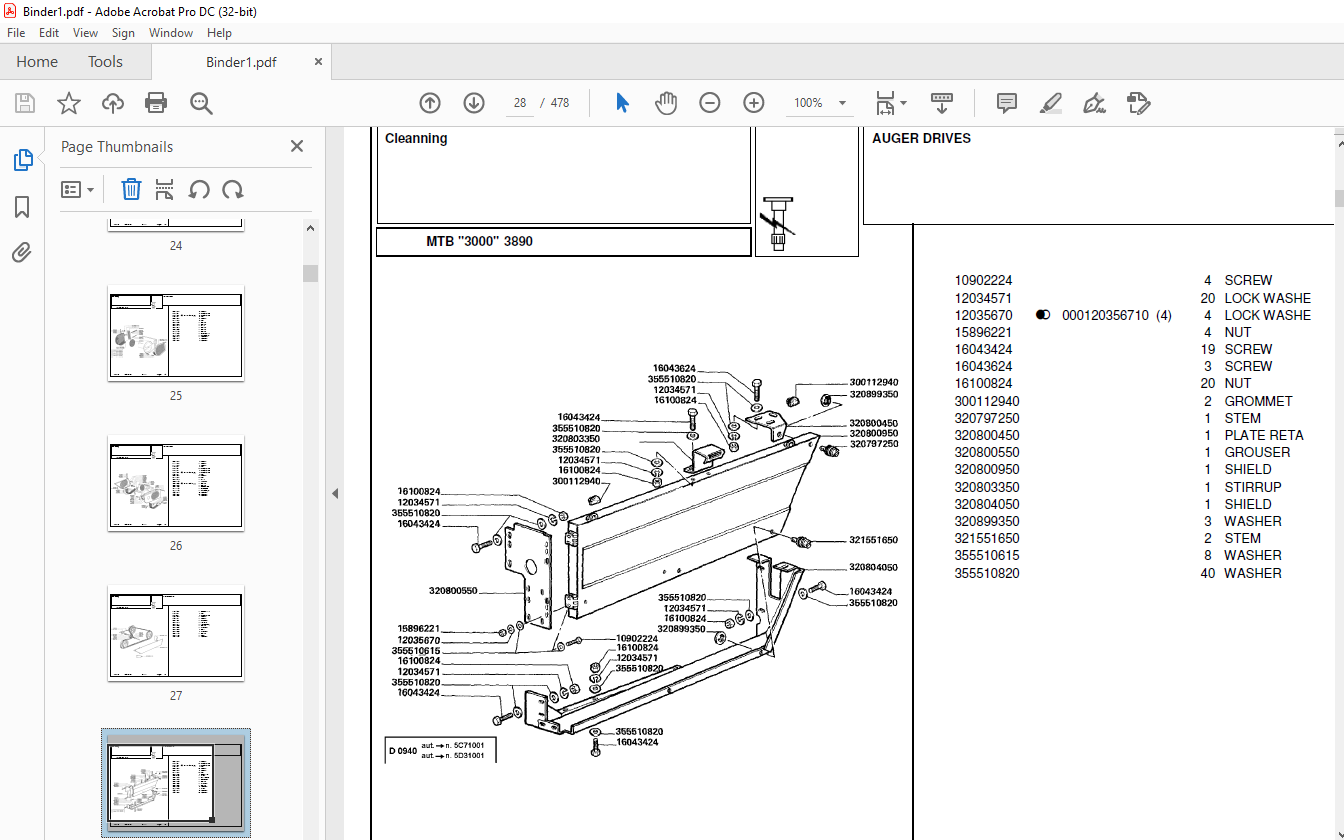Click the Cleanning section heading

coord(416,138)
